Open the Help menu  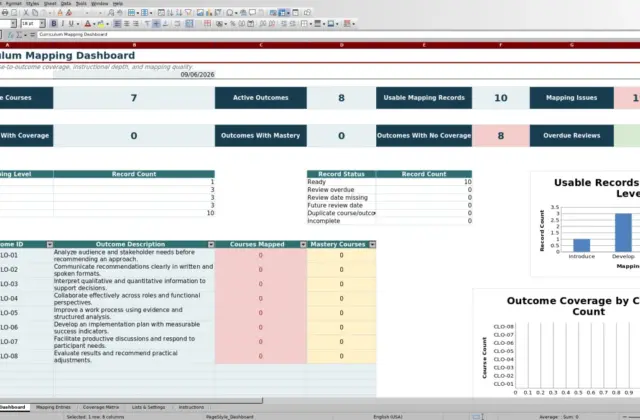(x=118, y=3)
